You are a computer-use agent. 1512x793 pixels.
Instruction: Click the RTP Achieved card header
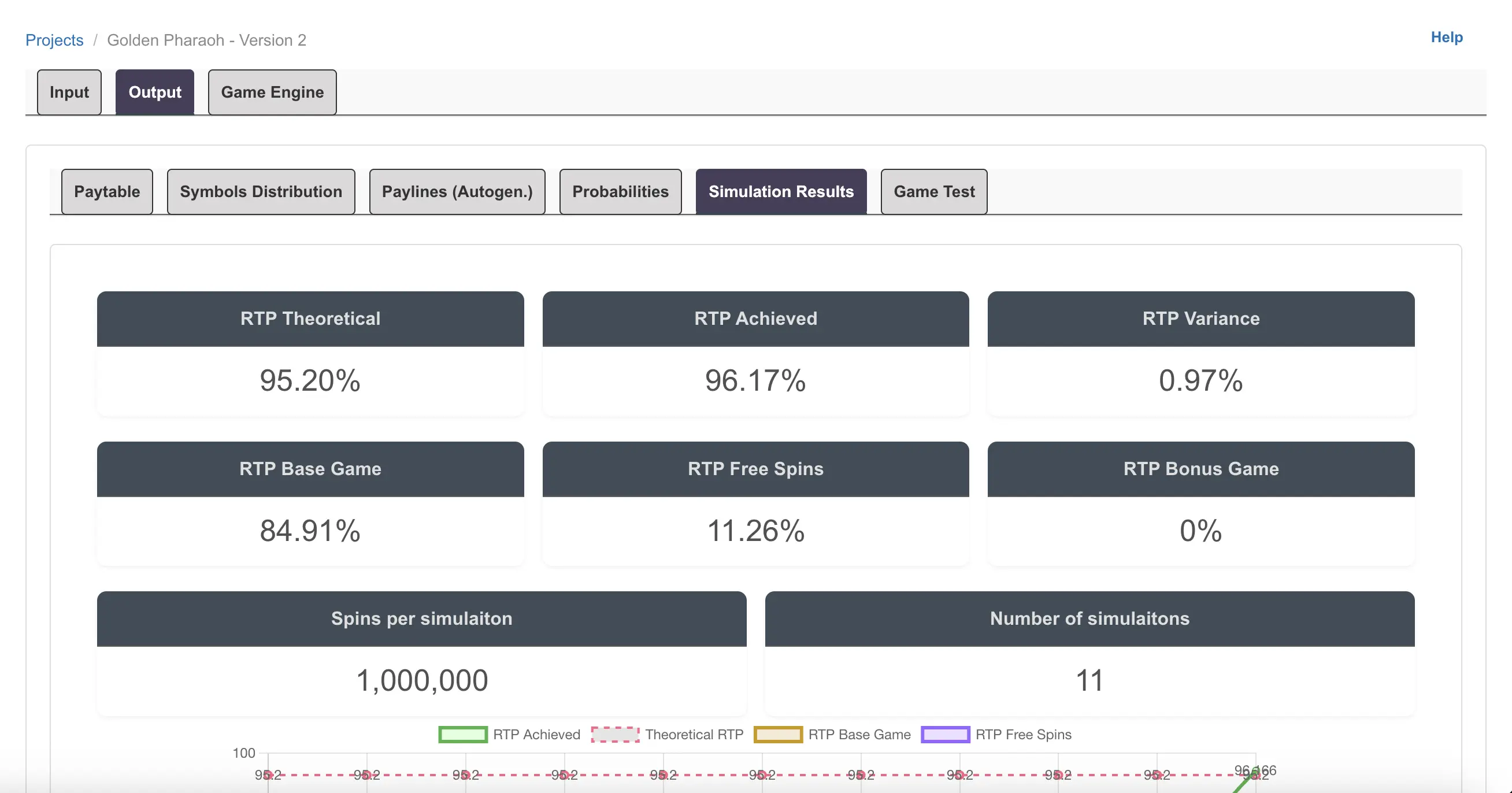[755, 318]
